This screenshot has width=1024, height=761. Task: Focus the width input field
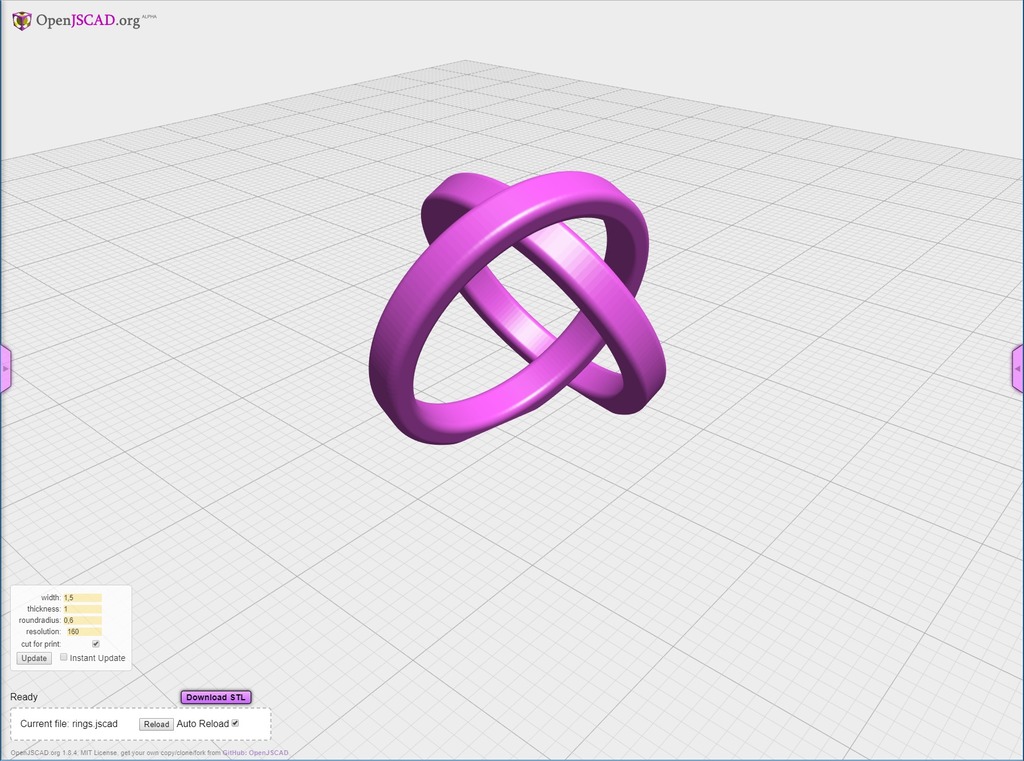(x=82, y=597)
